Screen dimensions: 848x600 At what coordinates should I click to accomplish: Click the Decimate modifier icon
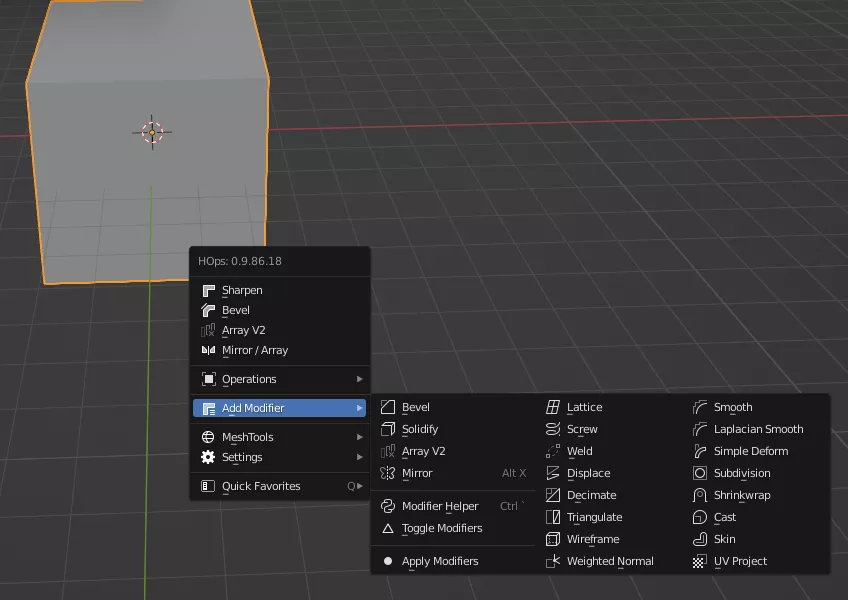click(553, 495)
